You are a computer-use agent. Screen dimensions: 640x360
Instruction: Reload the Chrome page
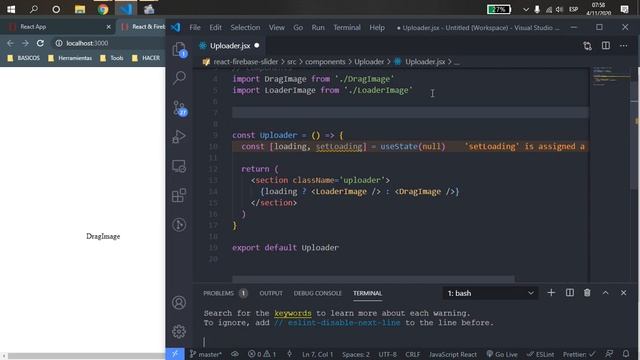point(40,43)
